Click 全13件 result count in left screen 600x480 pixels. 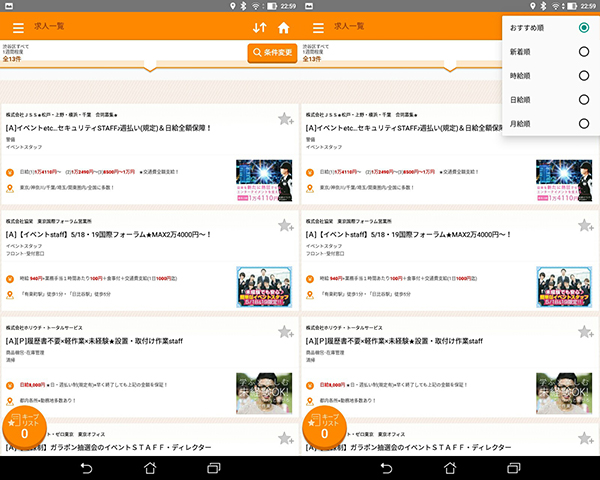point(12,59)
